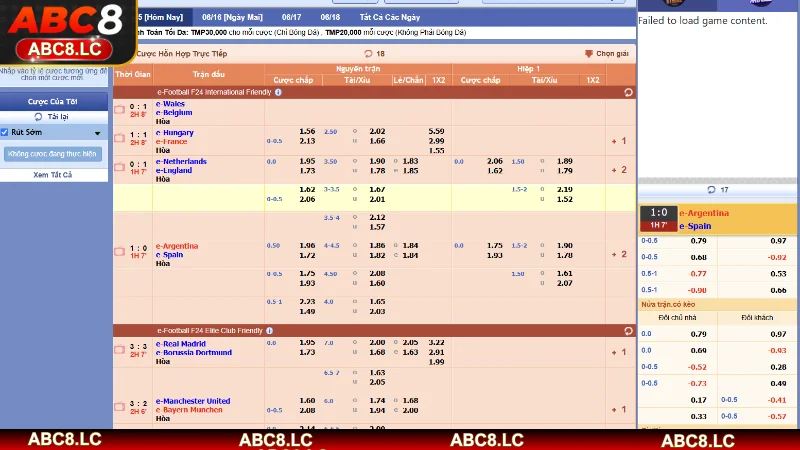Screen dimensions: 800x450
Task: Switch to the 06/16 Ngày Mai tab
Action: pyautogui.click(x=232, y=17)
